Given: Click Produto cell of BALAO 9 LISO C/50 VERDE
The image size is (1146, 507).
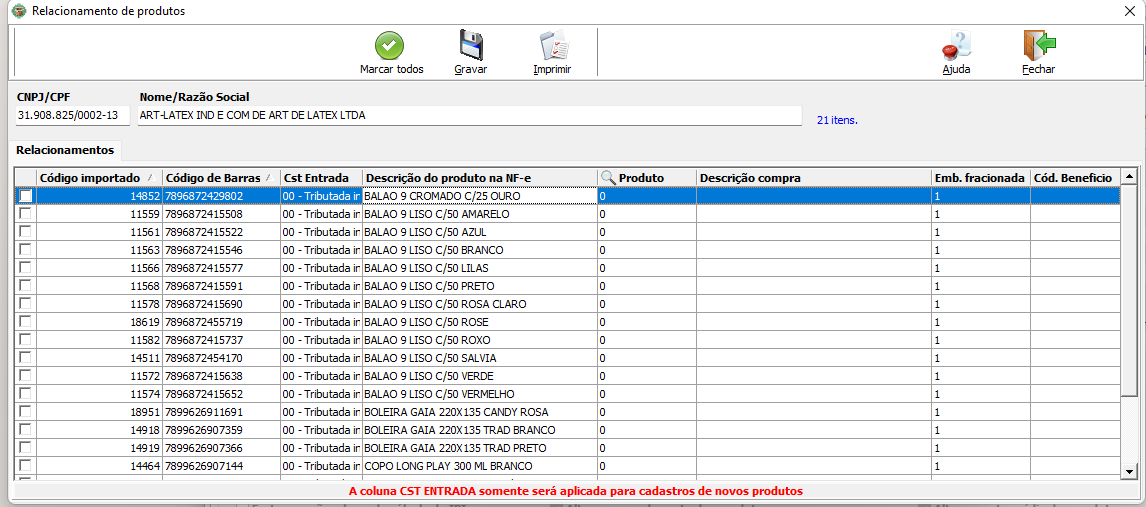Looking at the screenshot, I should coord(646,376).
